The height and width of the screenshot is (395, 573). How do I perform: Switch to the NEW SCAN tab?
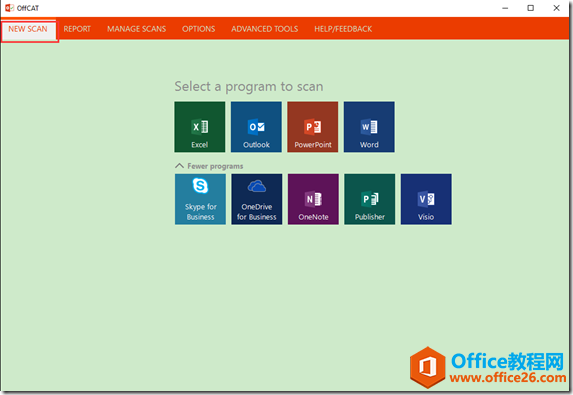click(x=28, y=29)
